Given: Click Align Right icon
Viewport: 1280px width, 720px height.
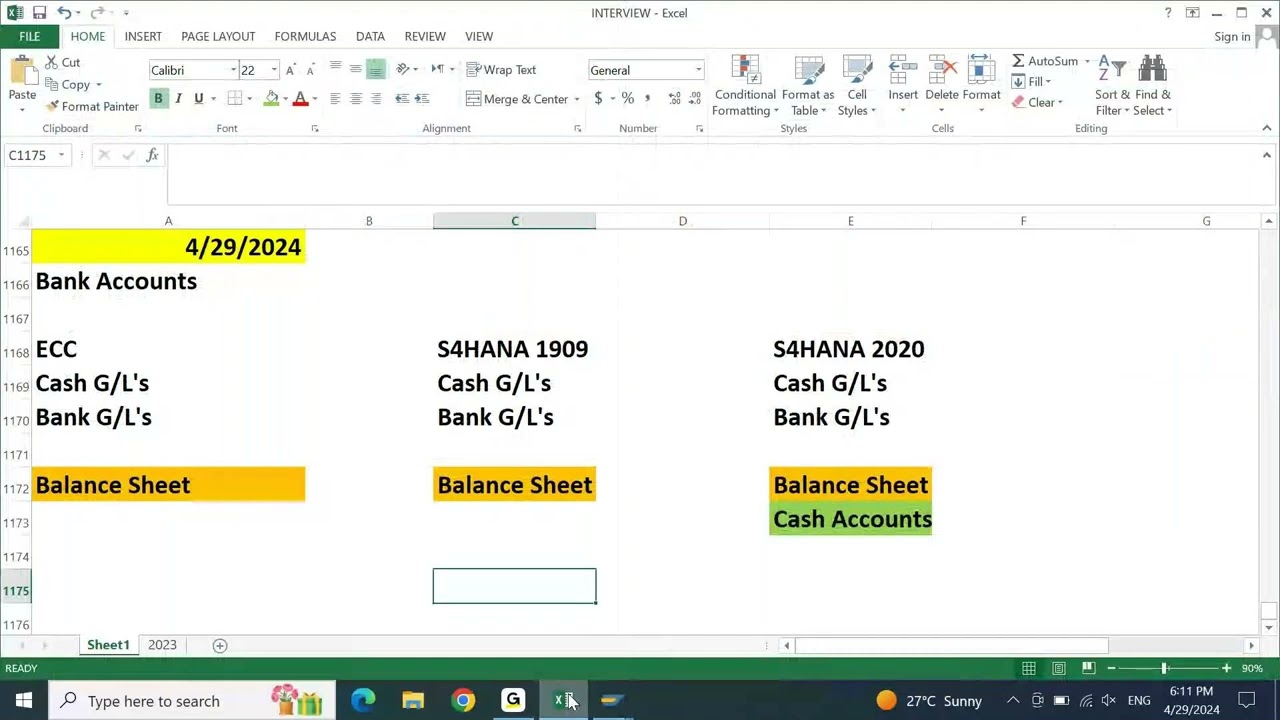Looking at the screenshot, I should coord(375,98).
